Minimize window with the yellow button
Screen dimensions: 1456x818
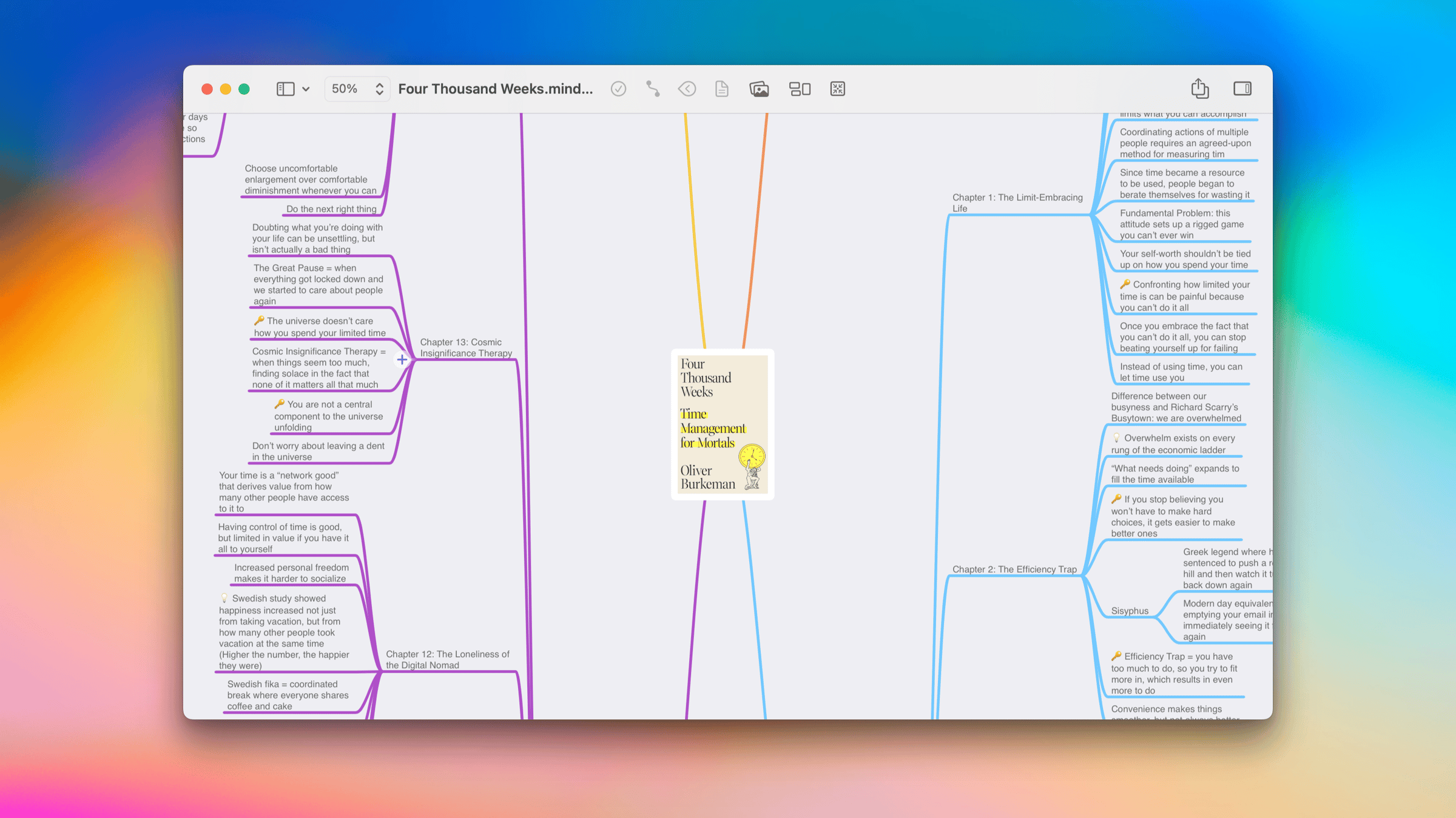[226, 89]
